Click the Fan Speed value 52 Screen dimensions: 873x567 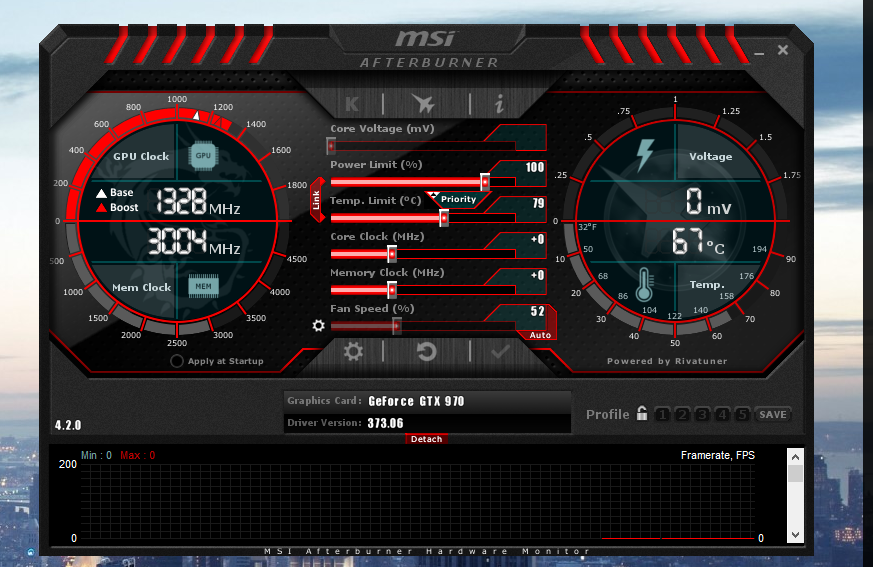coord(537,311)
